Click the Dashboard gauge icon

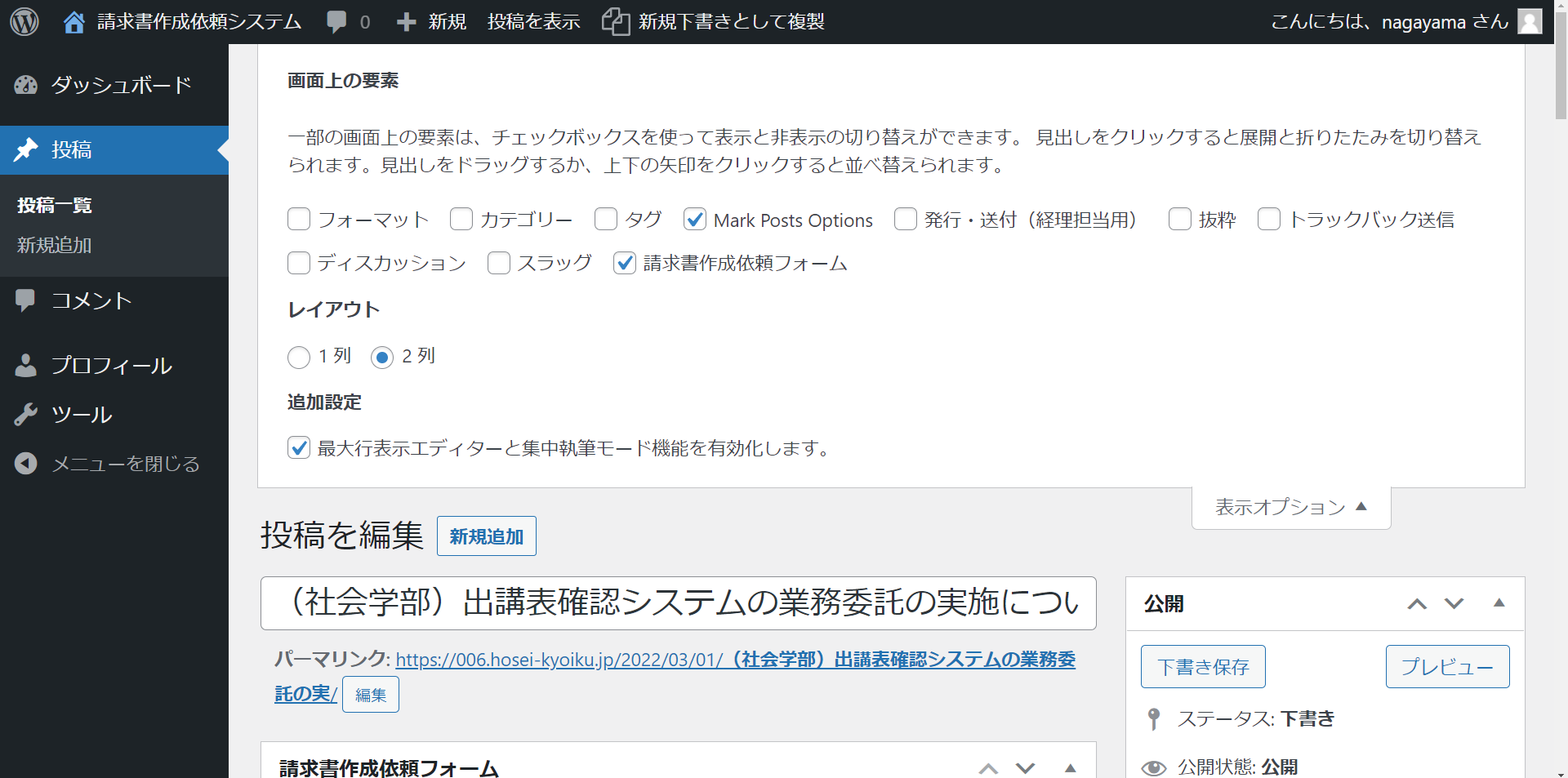26,85
